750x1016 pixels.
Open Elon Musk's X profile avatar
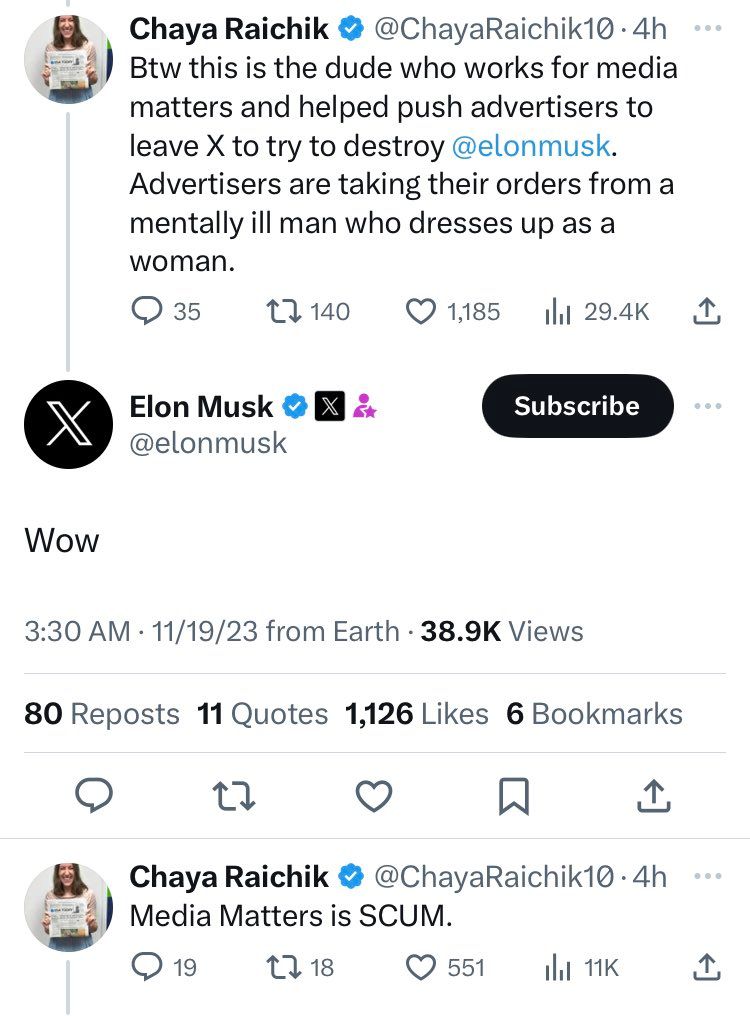[x=66, y=424]
